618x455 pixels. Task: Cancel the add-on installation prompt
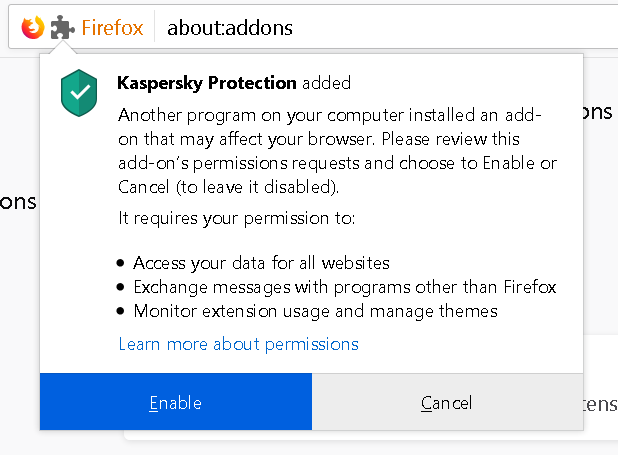point(447,403)
